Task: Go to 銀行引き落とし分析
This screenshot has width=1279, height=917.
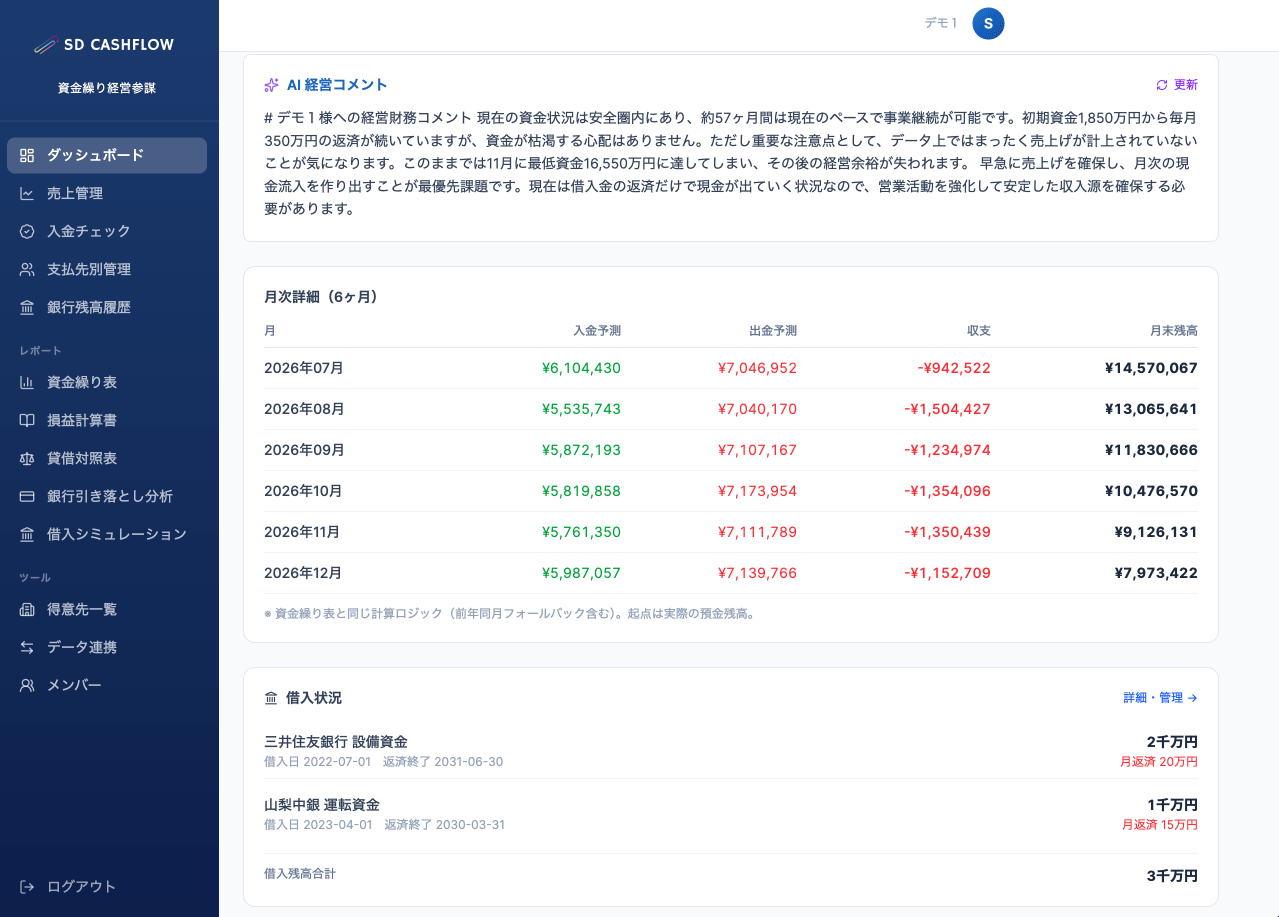Action: [x=107, y=496]
